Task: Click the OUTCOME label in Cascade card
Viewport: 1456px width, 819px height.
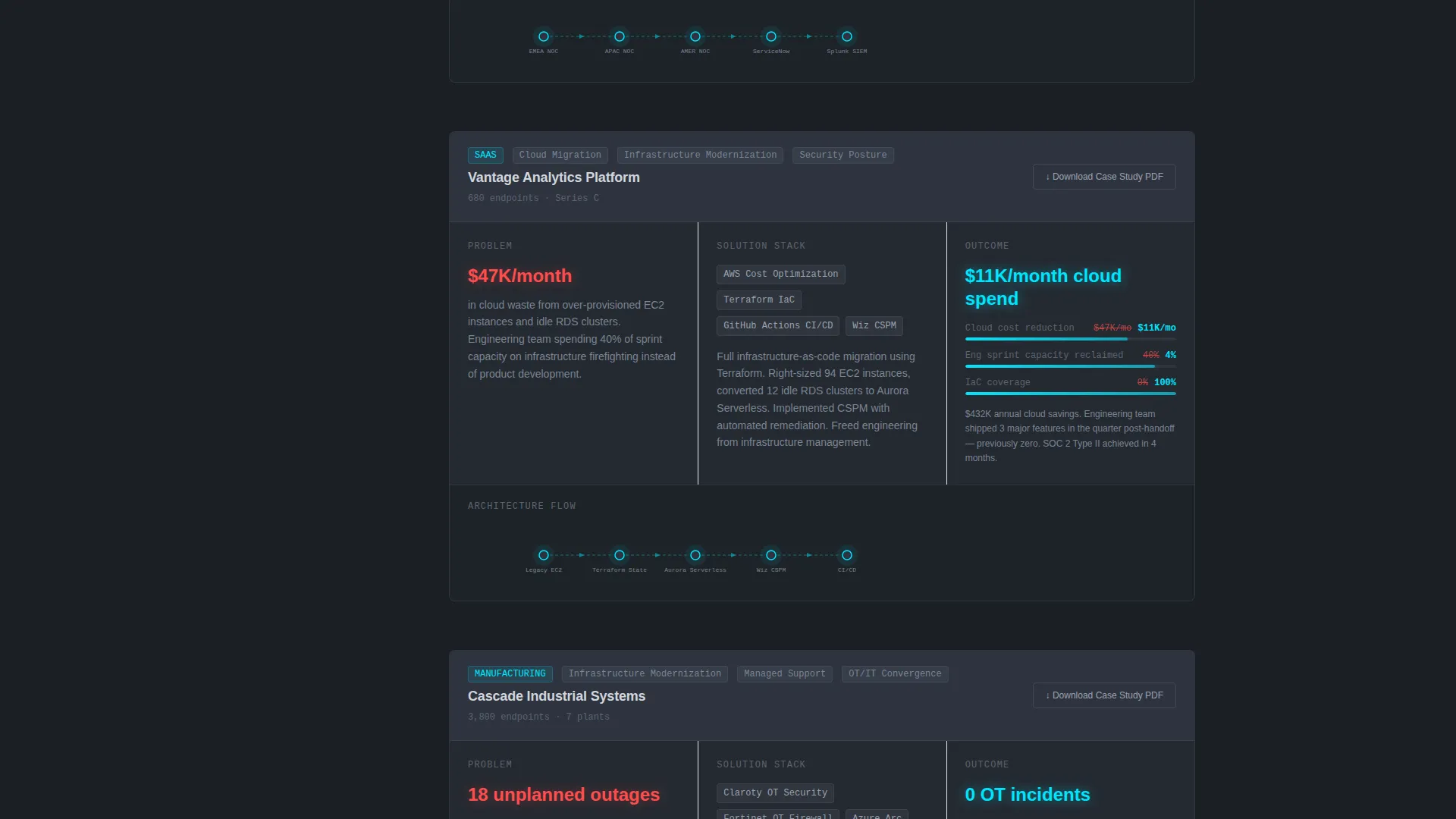Action: point(987,764)
